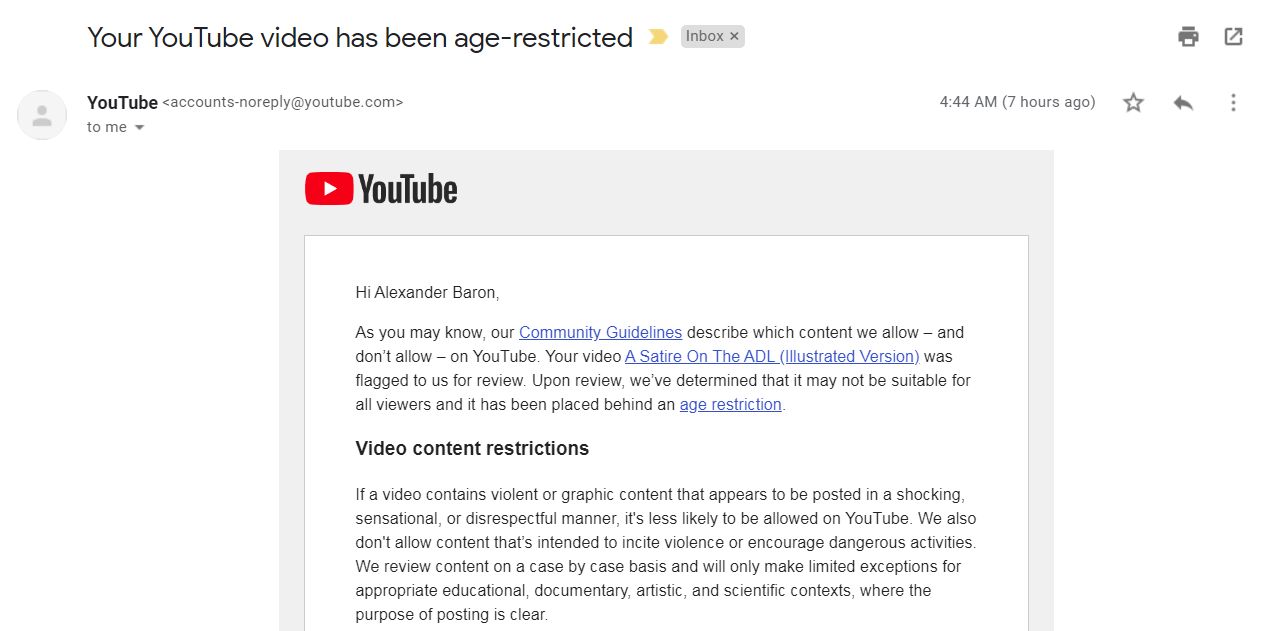
Task: Open email in new window
Action: click(1234, 37)
